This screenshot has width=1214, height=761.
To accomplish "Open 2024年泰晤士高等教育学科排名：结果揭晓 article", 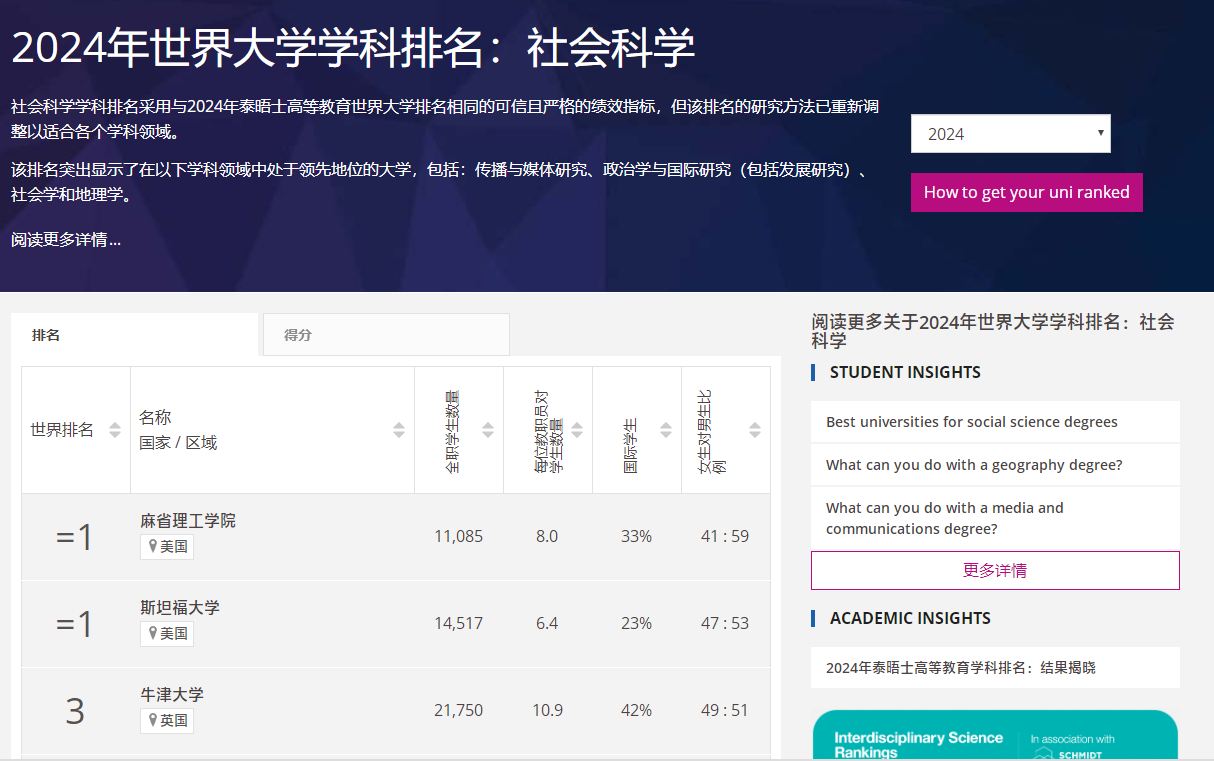I will tap(960, 667).
